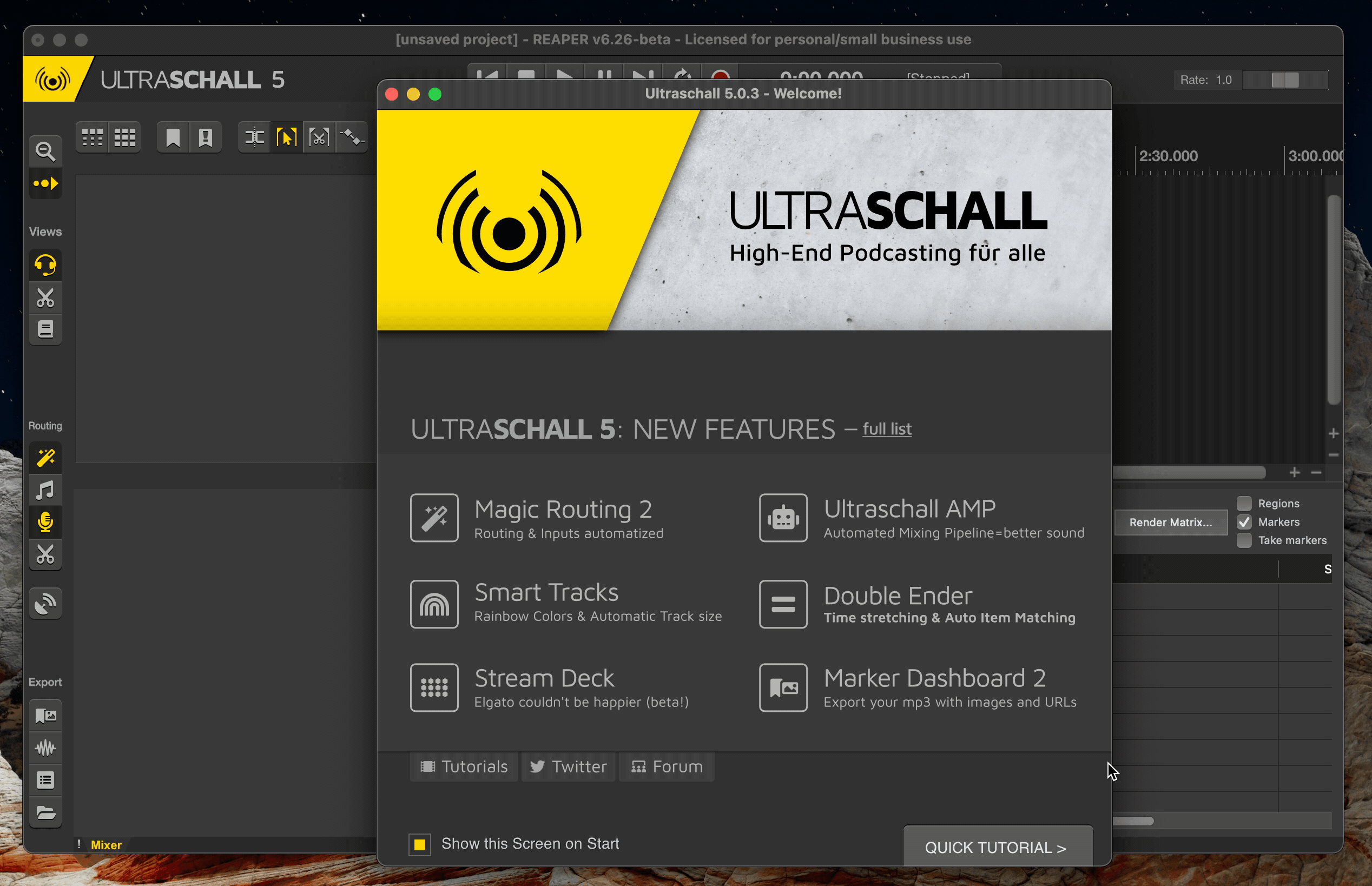Viewport: 1372px width, 886px height.
Task: Open the Twitter tab in welcome dialog
Action: tap(568, 766)
